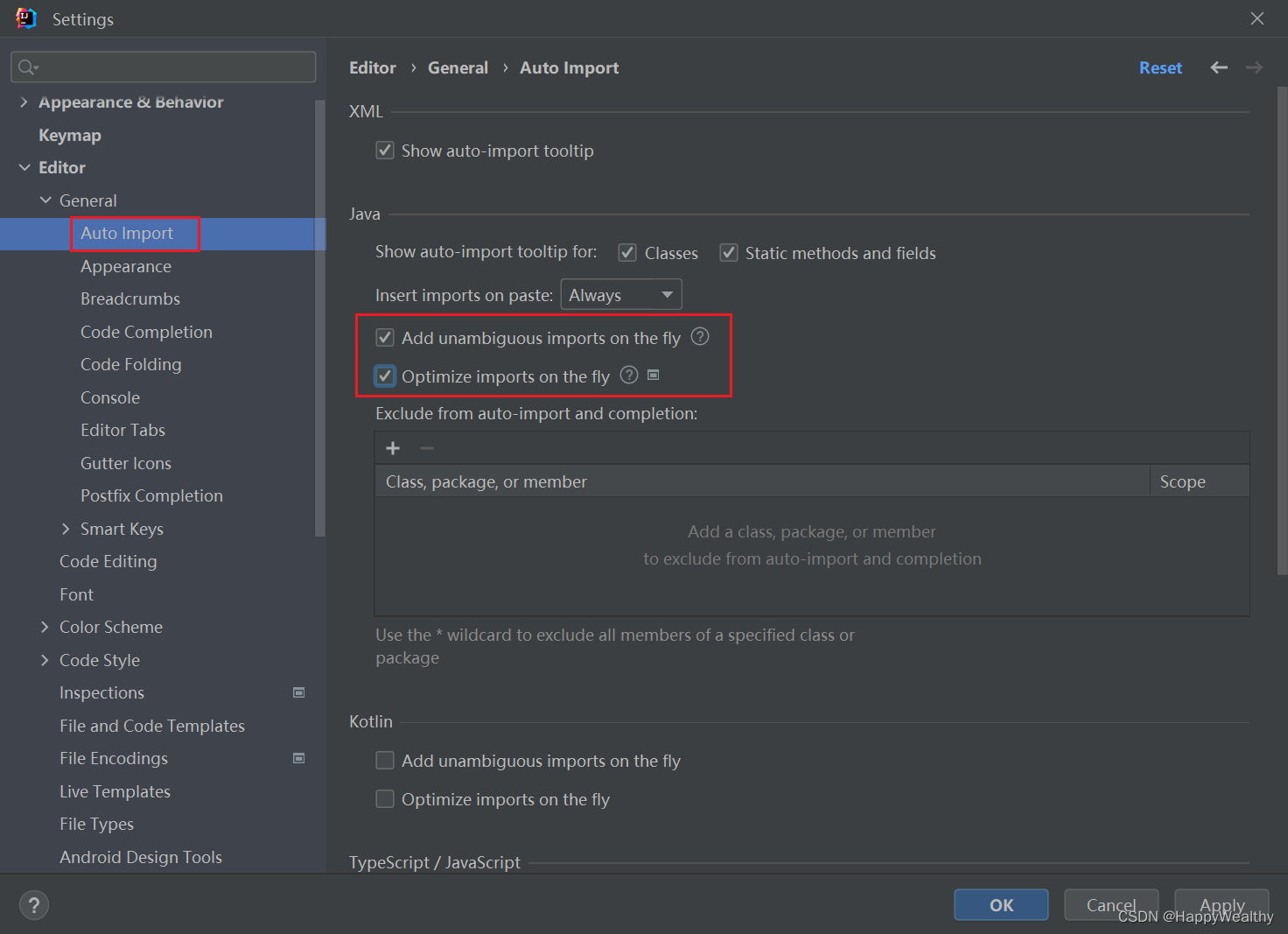
Task: Click the Cancel button
Action: tap(1111, 905)
